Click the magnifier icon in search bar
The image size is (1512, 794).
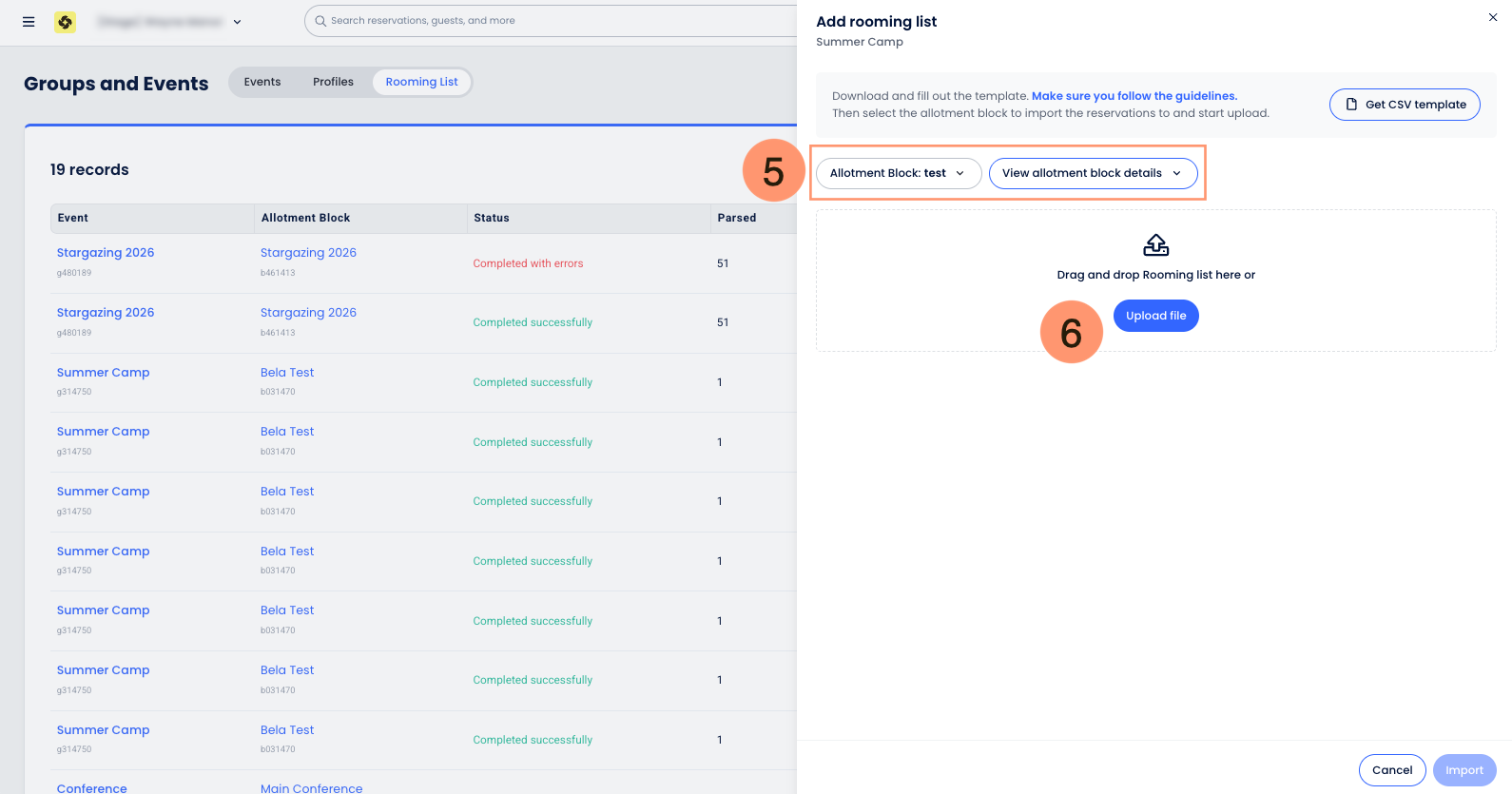tap(320, 21)
